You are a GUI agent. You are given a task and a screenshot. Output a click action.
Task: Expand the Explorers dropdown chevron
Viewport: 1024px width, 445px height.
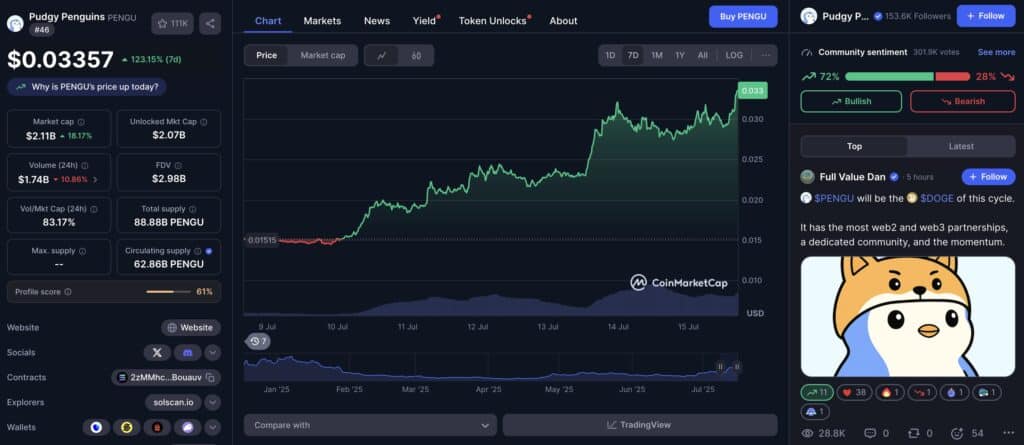click(212, 403)
